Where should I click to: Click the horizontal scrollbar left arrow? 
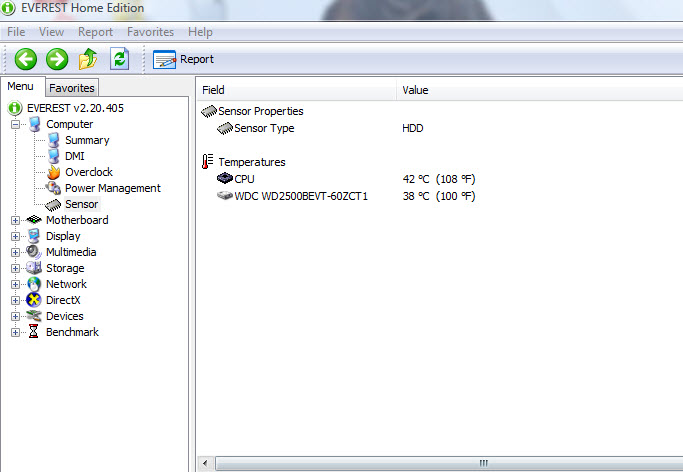(205, 463)
